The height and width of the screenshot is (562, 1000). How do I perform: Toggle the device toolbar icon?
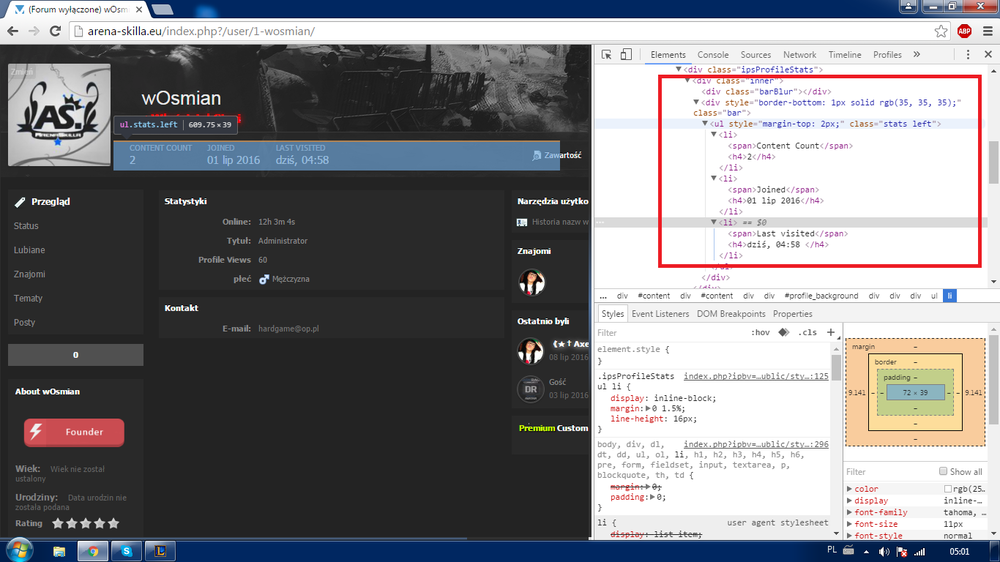tap(626, 55)
